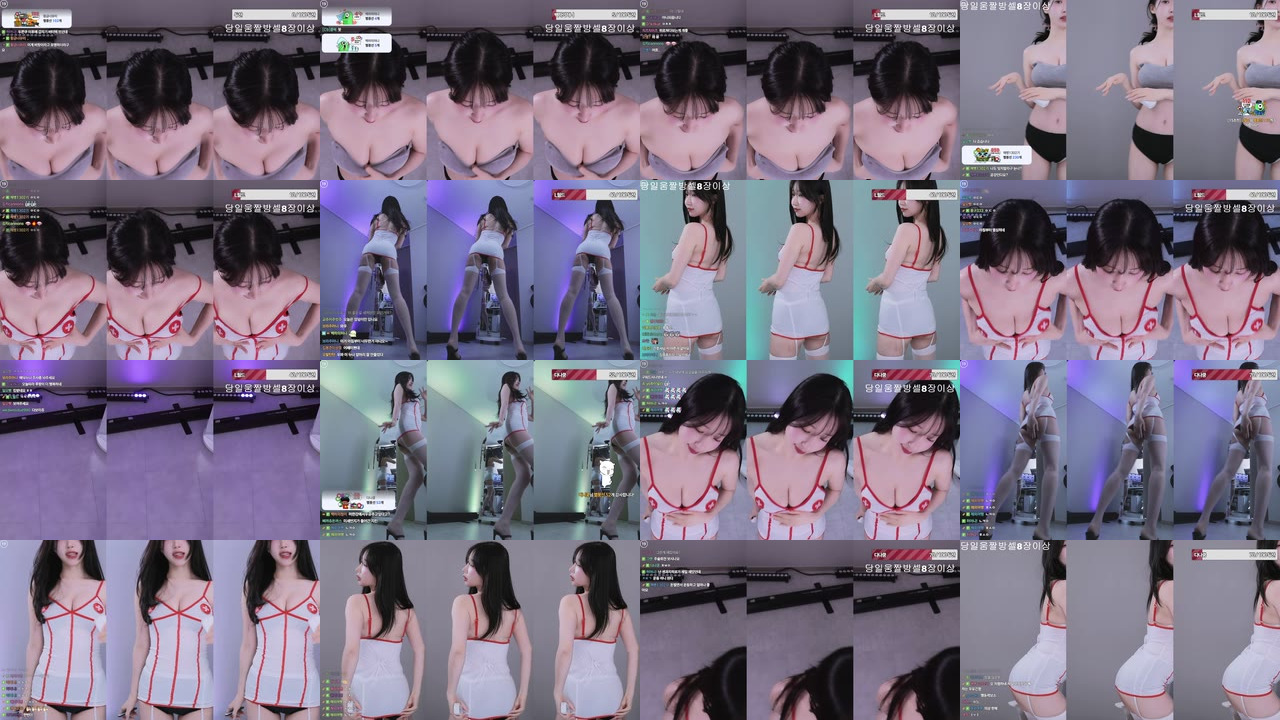Open the bottom-left front-facing white dress thumbnail
Viewport: 1280px width, 720px height.
pyautogui.click(x=160, y=630)
